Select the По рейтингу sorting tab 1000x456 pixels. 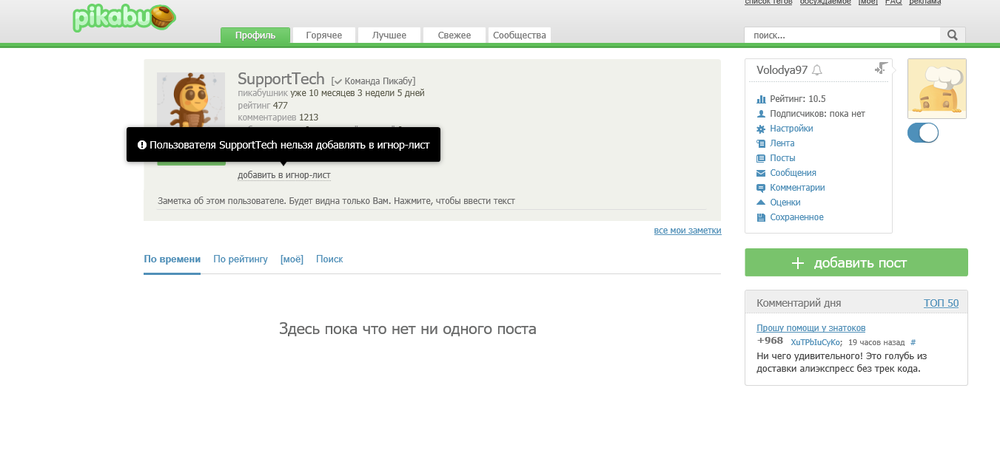240,259
